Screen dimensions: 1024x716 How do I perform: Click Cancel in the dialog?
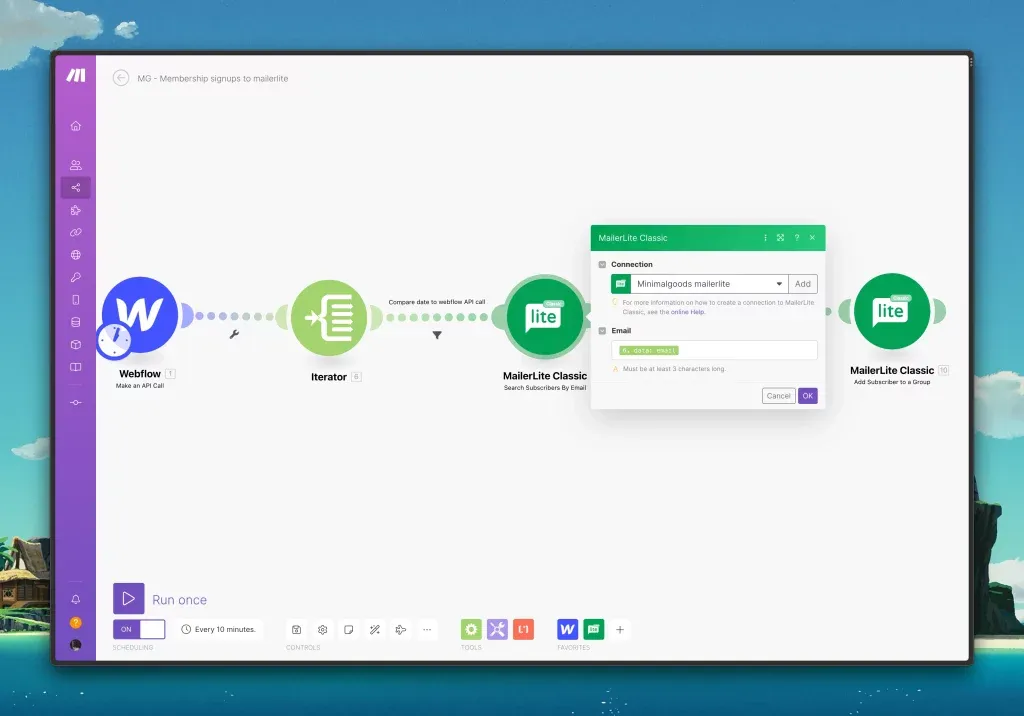(778, 396)
